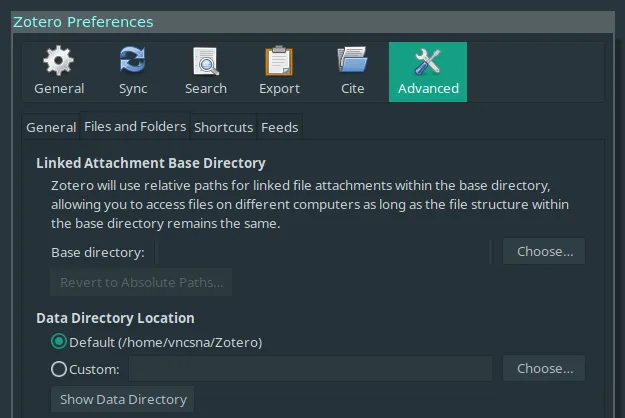Open the Export clipboard preferences pane
Viewport: 625px width, 418px height.
279,72
